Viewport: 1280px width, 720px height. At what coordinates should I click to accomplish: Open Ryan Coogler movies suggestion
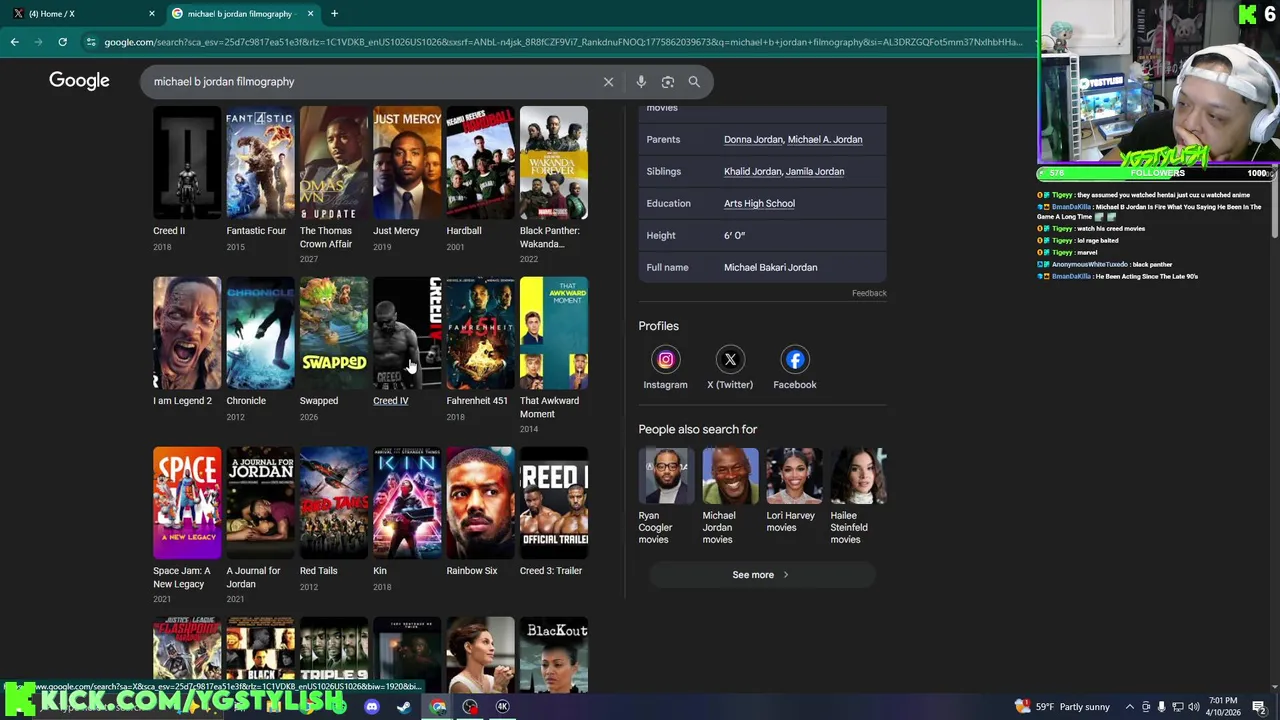[666, 497]
